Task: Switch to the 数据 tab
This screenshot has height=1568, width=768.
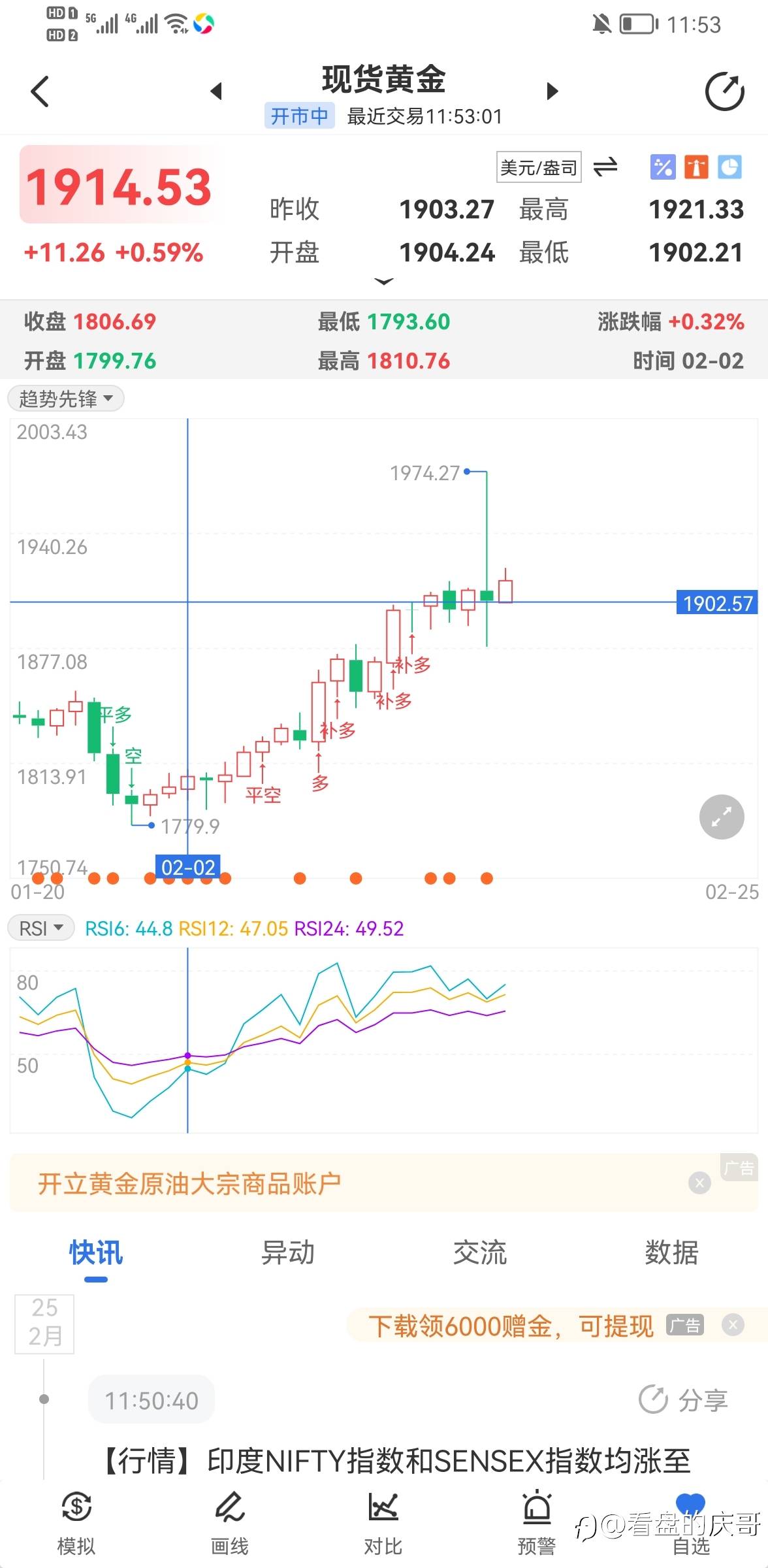Action: tap(671, 1252)
